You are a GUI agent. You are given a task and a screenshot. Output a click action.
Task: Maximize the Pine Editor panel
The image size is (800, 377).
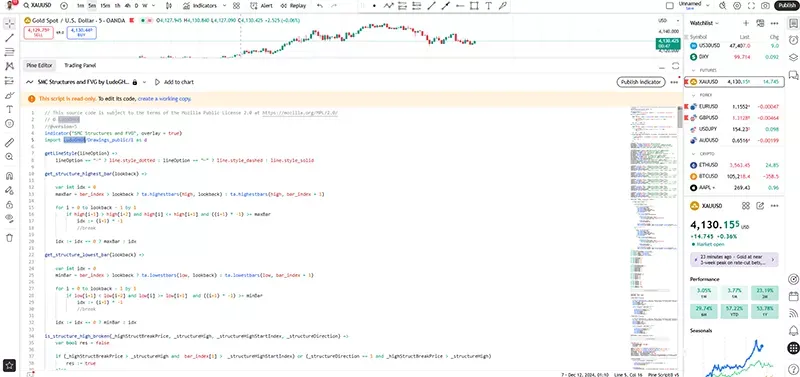[x=676, y=66]
